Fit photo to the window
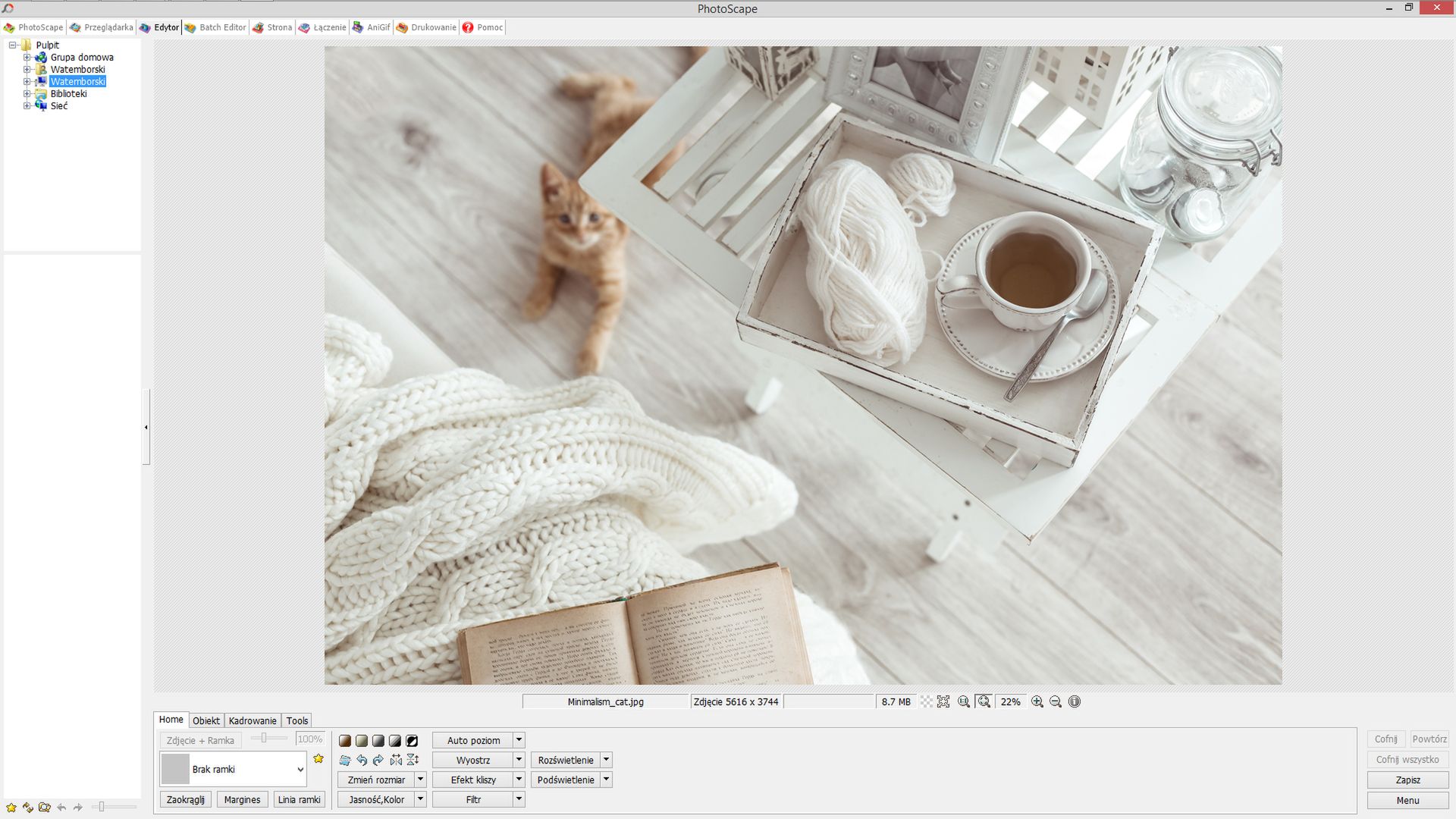 coord(984,702)
